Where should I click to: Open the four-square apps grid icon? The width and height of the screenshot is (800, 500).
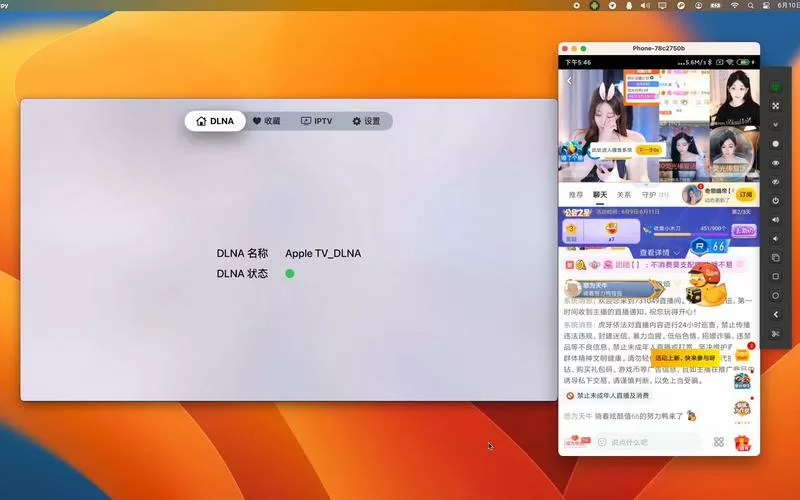click(x=719, y=442)
